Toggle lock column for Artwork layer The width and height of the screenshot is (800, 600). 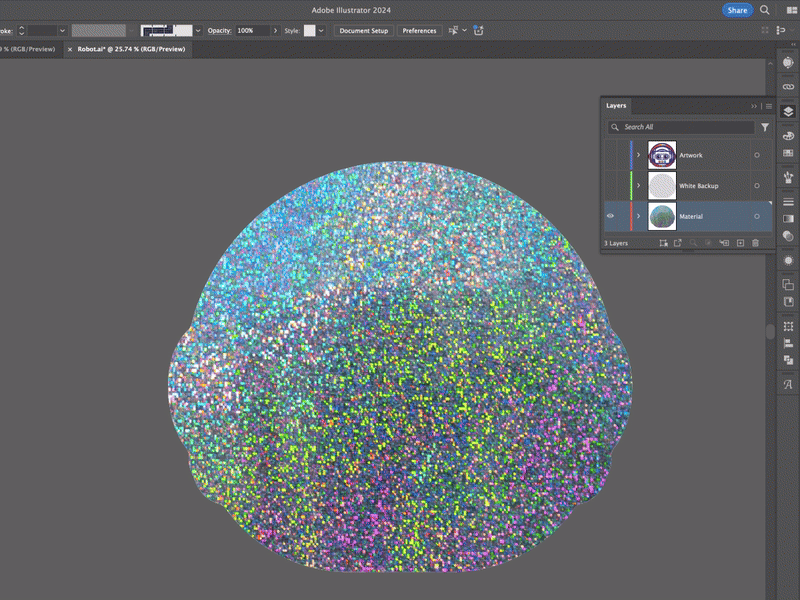click(622, 155)
